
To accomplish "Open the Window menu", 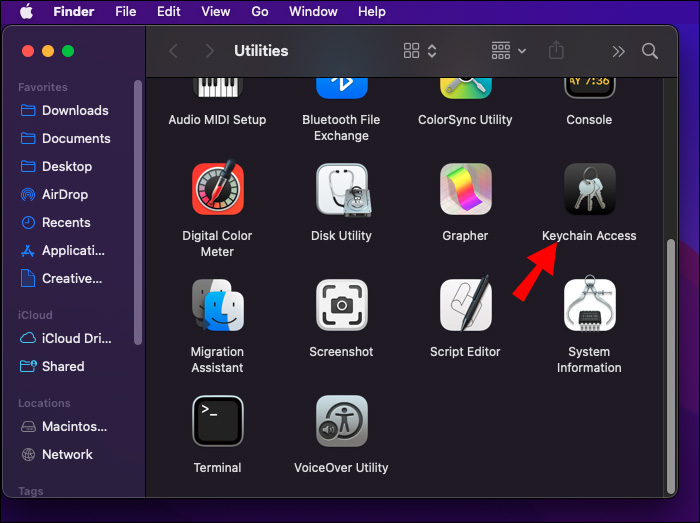I will (x=313, y=12).
